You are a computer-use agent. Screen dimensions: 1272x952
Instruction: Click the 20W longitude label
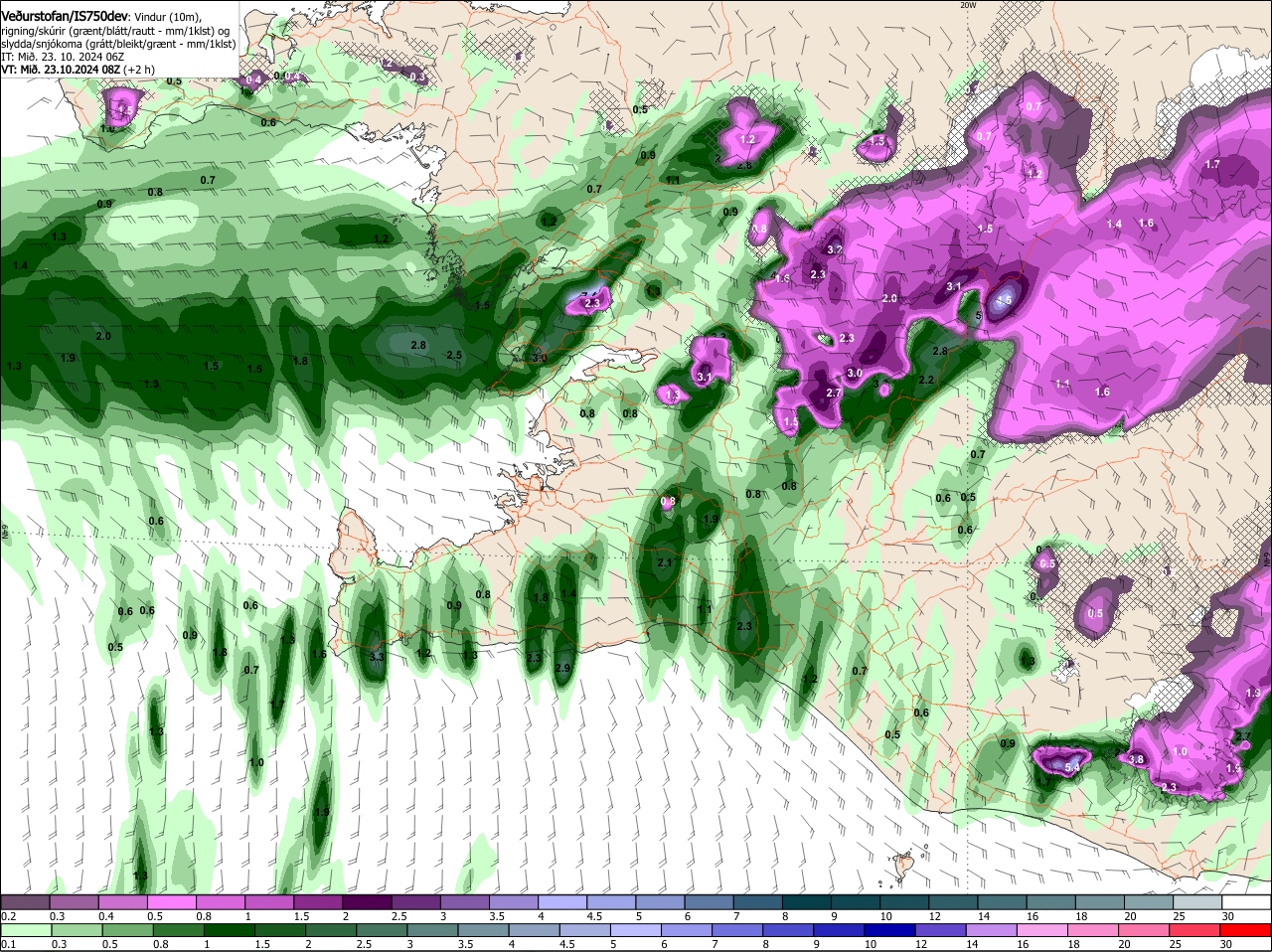point(968,5)
